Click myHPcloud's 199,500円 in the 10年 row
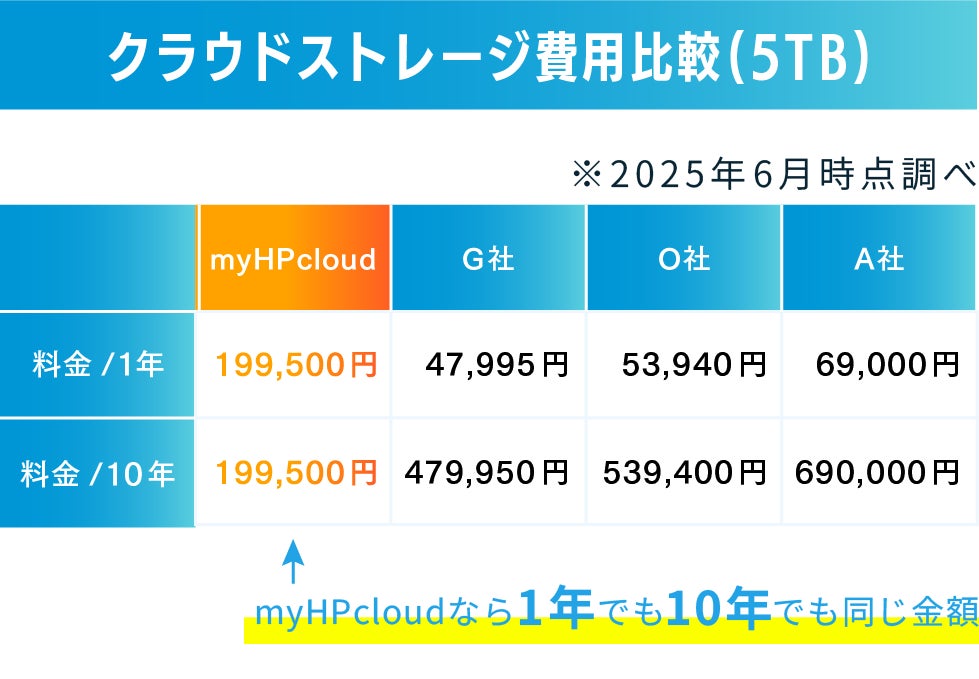Viewport: 979px width, 679px height. coord(295,473)
